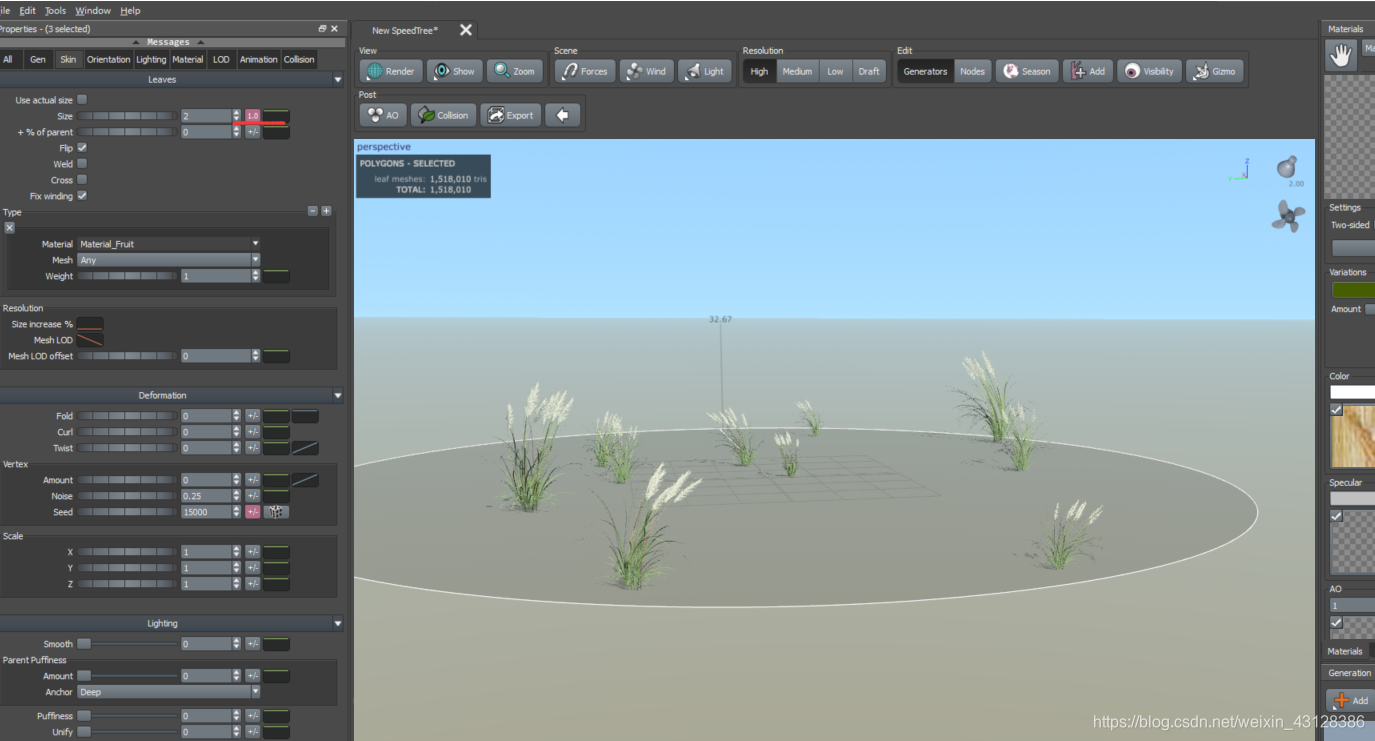Toggle the Color map checkbox

pyautogui.click(x=1336, y=410)
